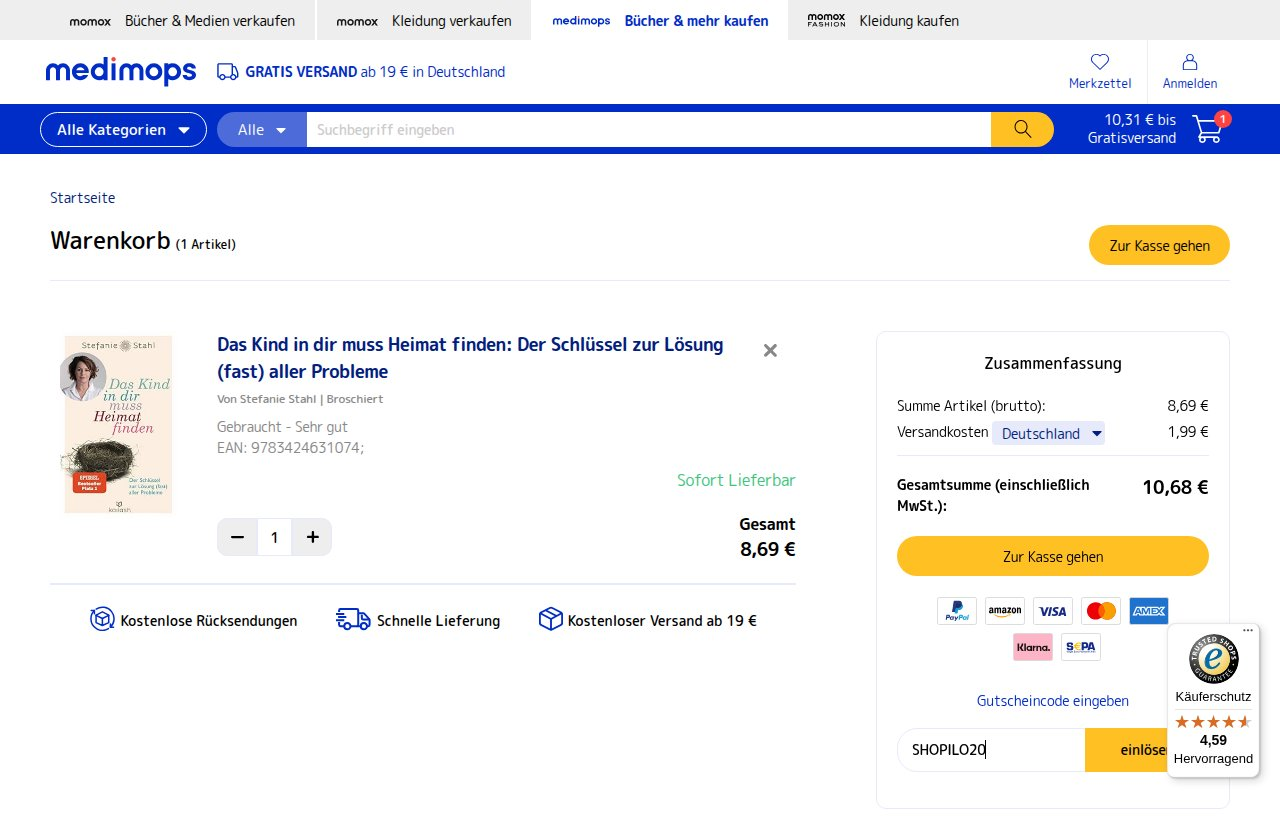
Task: Click Zur Kasse gehen in summary box
Action: [x=1053, y=556]
